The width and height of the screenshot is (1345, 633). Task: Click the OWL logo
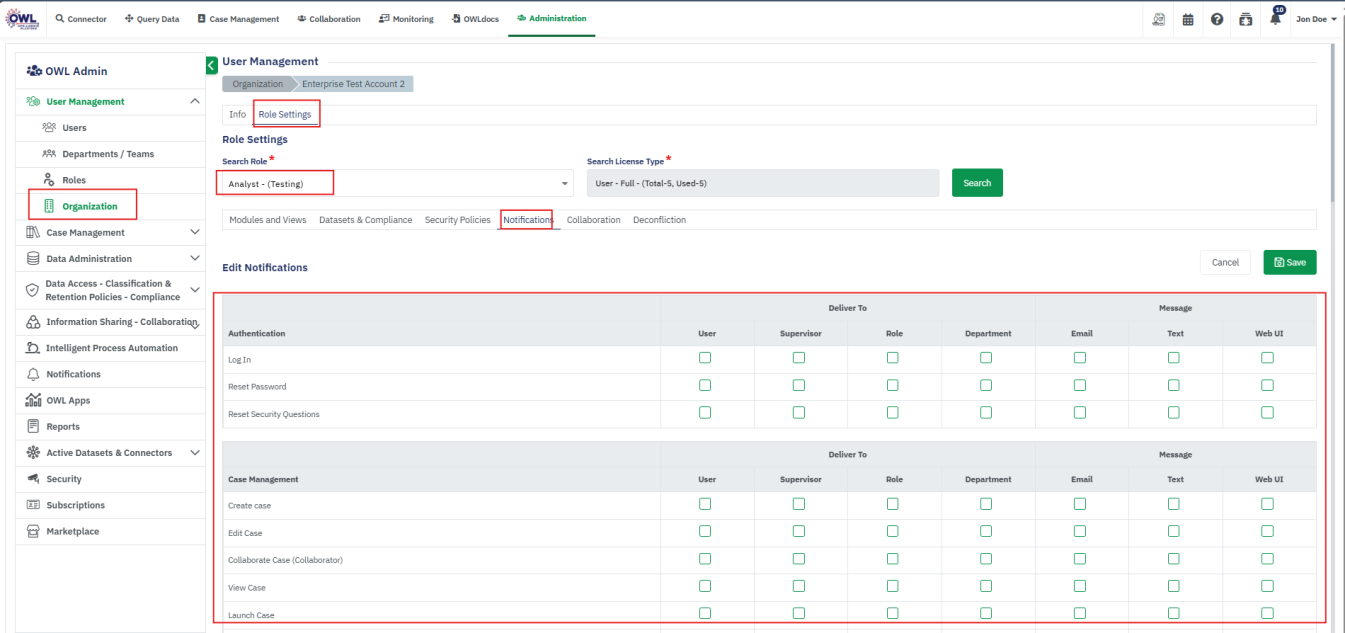point(22,18)
